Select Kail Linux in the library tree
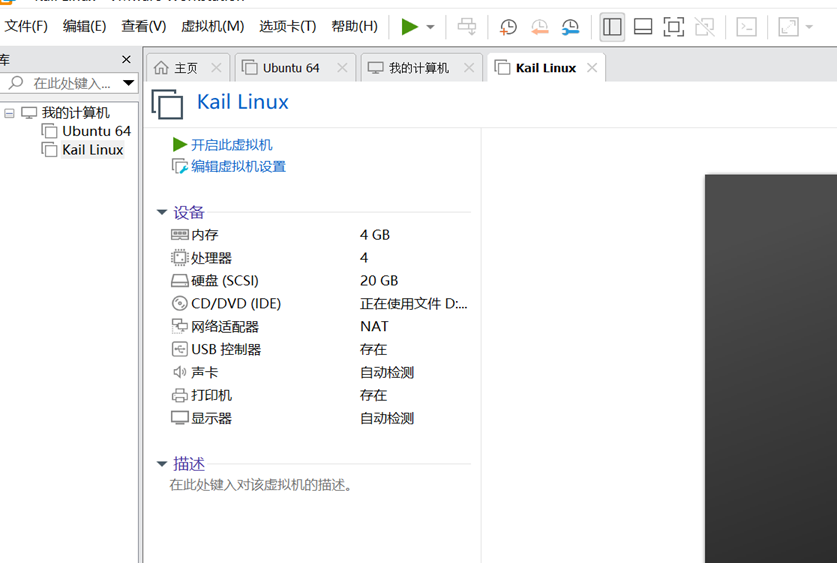This screenshot has height=563, width=837. [92, 150]
